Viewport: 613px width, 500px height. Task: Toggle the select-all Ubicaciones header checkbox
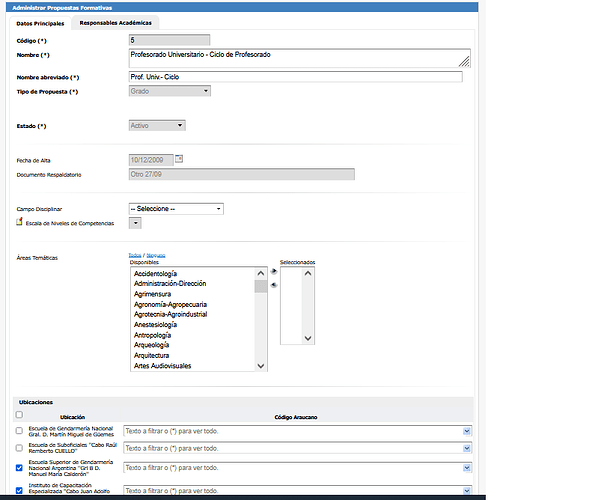point(19,415)
